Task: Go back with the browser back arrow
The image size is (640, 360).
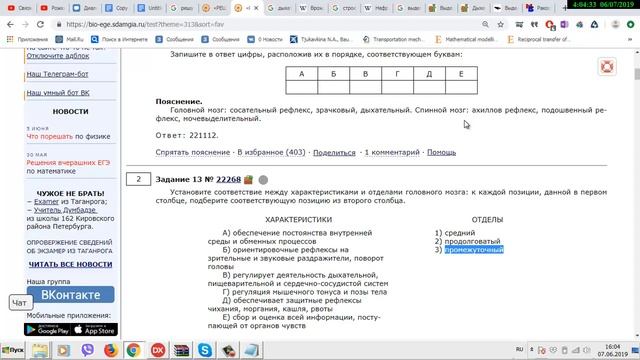Action: coord(10,24)
